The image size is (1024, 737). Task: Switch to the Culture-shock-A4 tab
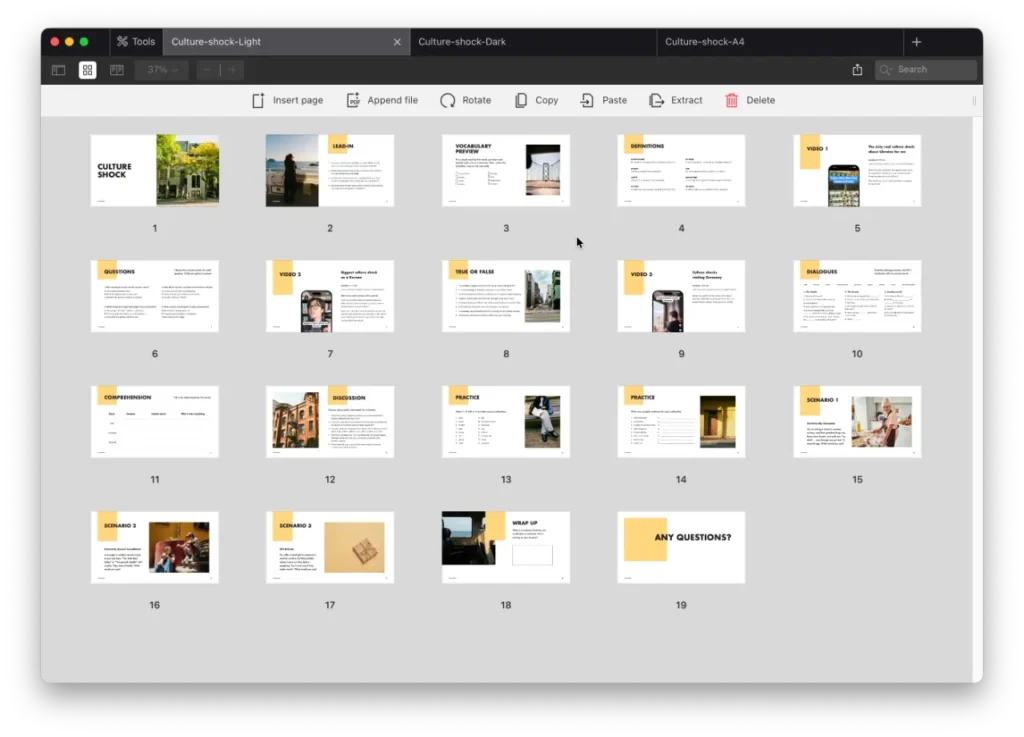pyautogui.click(x=704, y=42)
